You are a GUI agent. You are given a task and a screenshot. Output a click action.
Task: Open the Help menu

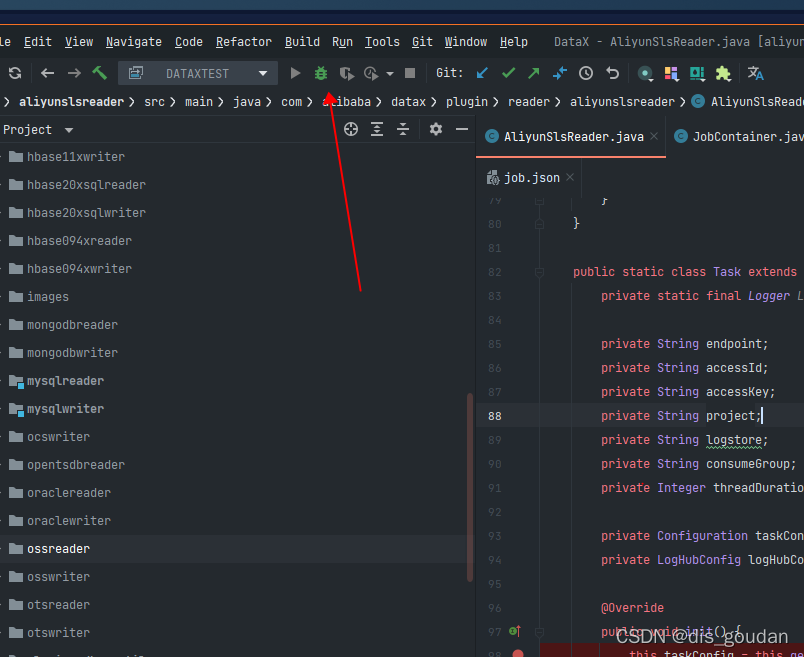coord(514,42)
